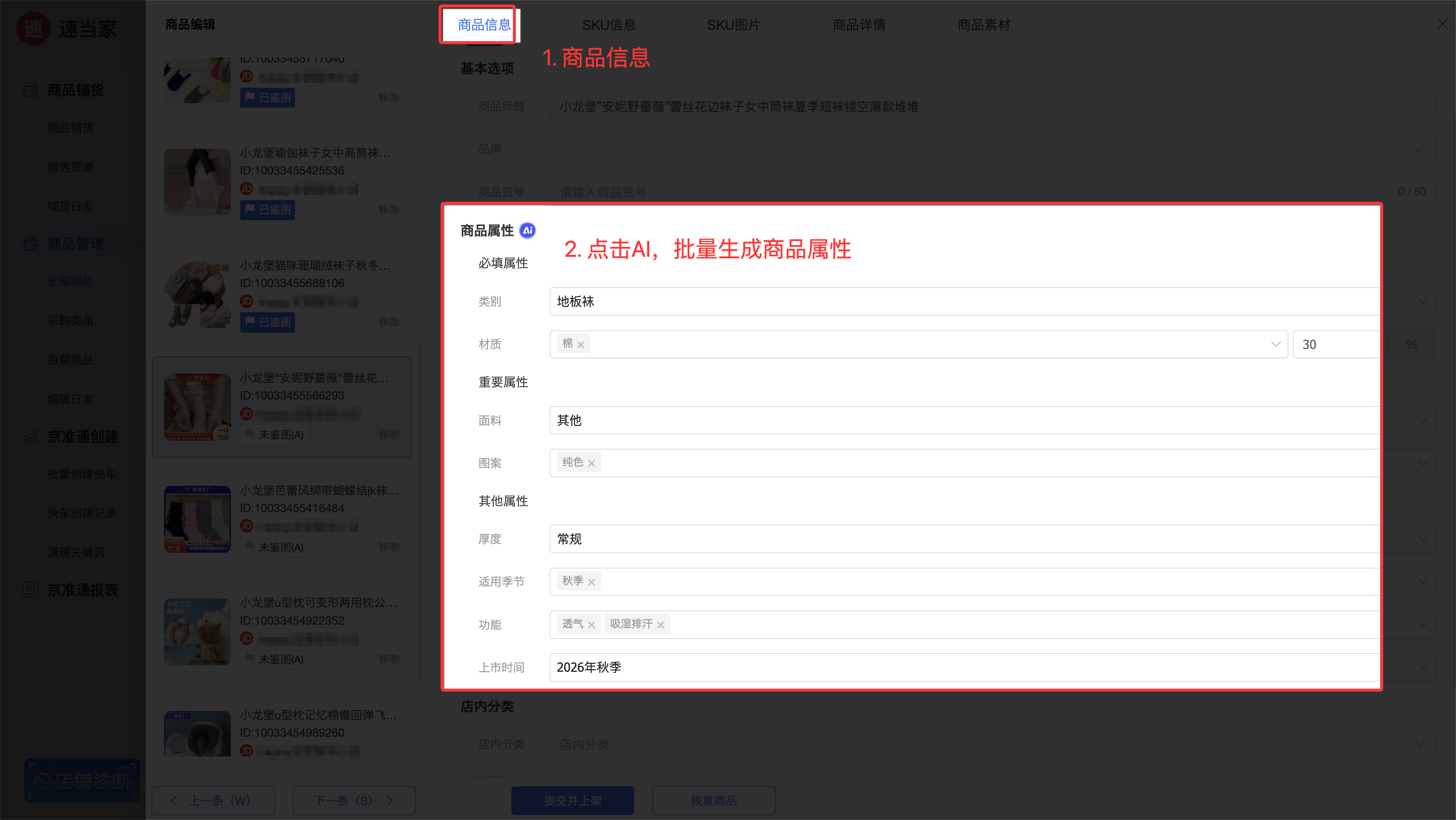Screen dimensions: 1456x820
Task: Remove the 透气 function tag
Action: pyautogui.click(x=591, y=625)
